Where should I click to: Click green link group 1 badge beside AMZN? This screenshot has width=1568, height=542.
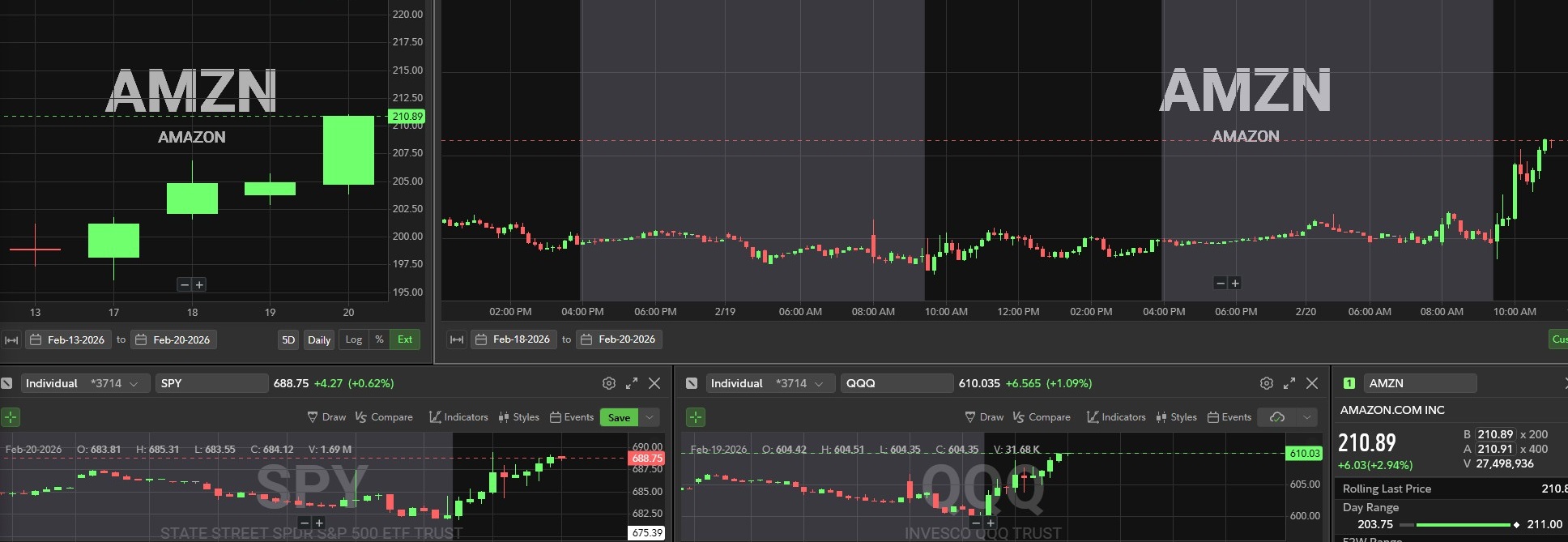(1349, 383)
